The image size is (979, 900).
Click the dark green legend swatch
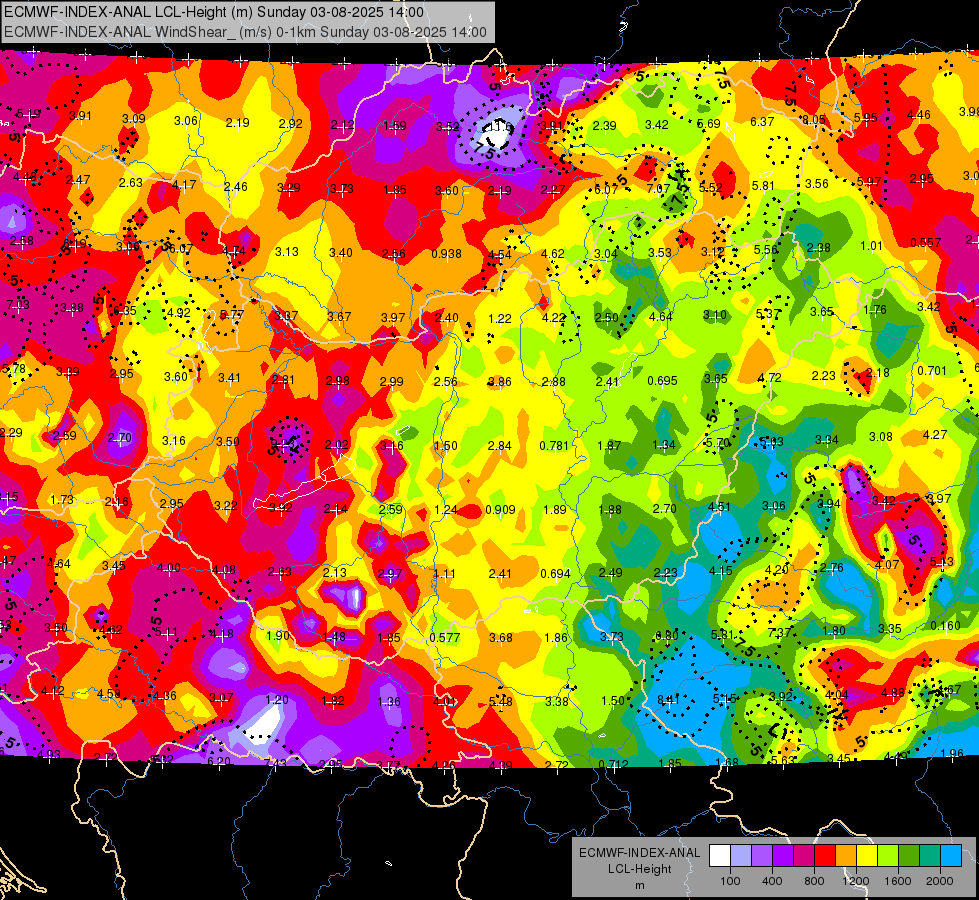[908, 856]
